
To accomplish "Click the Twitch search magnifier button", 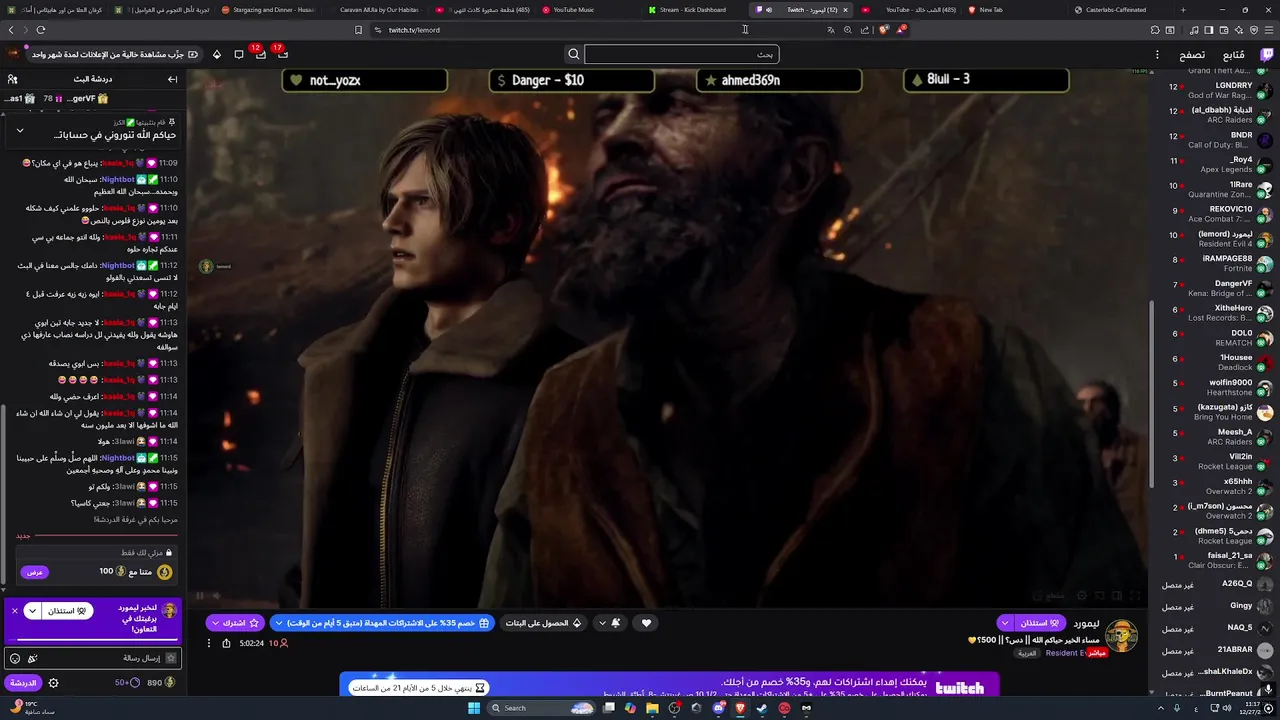I will (x=574, y=55).
